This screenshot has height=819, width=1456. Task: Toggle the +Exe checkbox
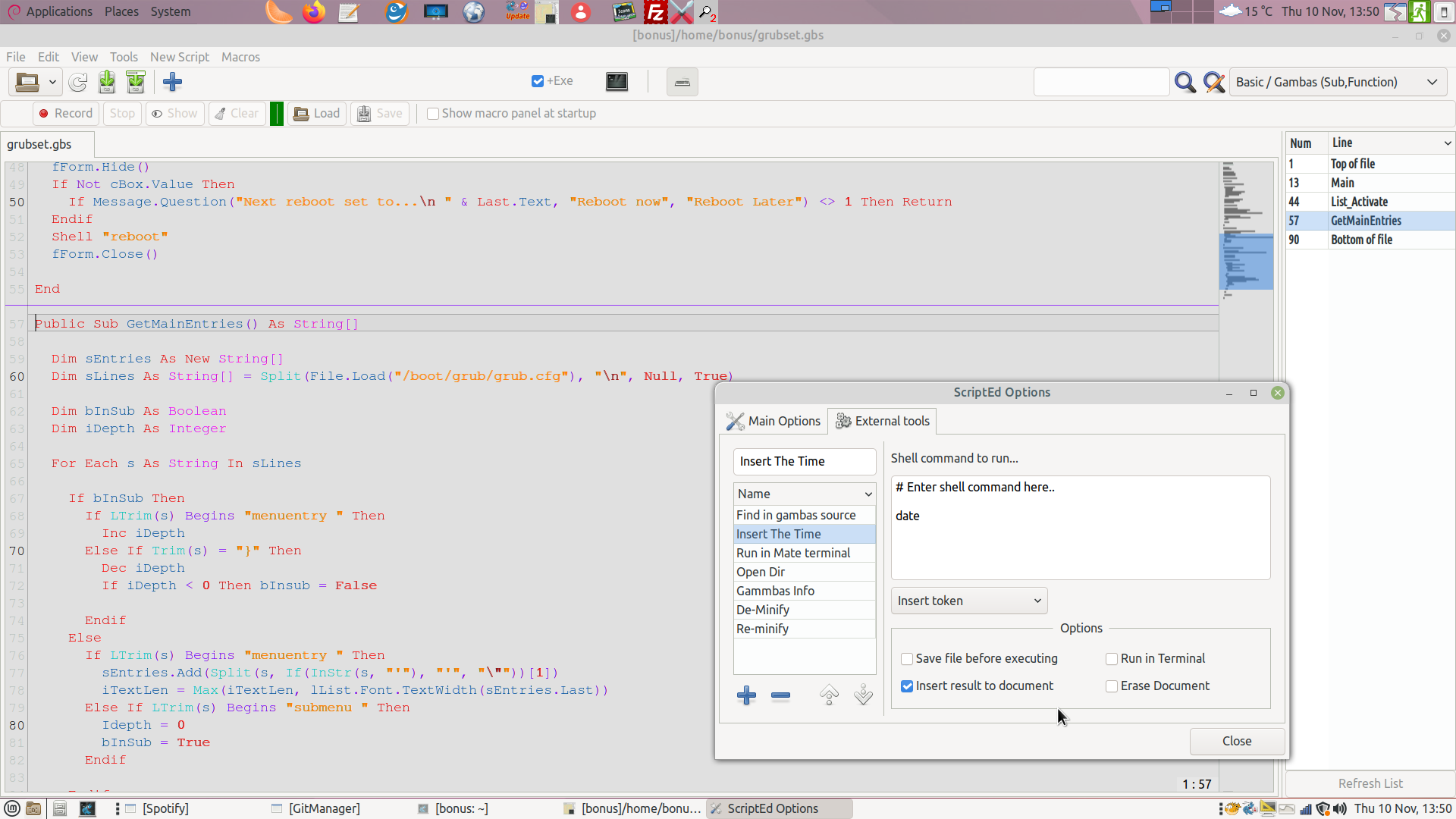pos(538,81)
